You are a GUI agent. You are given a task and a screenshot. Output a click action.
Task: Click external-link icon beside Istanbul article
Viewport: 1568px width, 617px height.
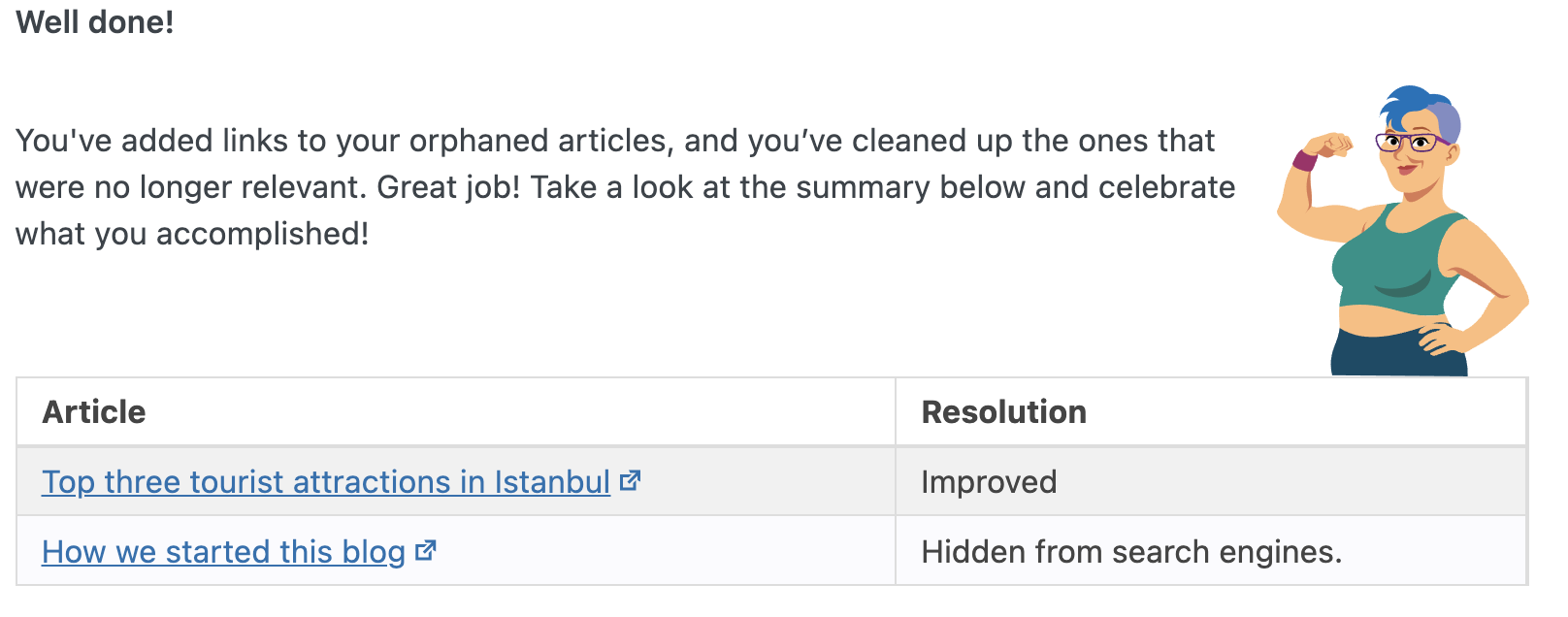[x=631, y=480]
